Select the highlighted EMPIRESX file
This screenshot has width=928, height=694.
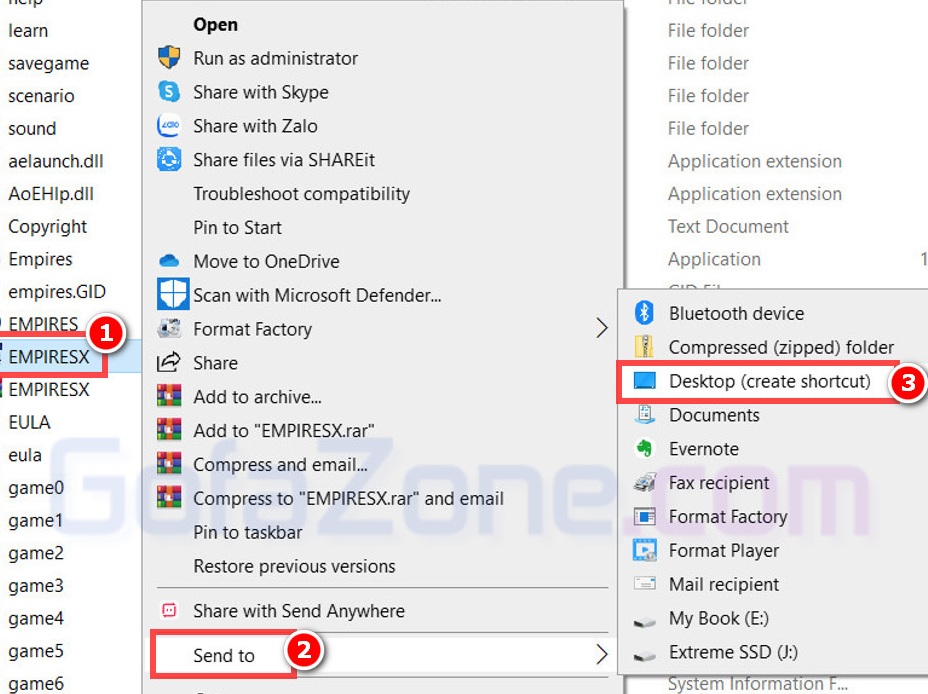click(x=48, y=357)
